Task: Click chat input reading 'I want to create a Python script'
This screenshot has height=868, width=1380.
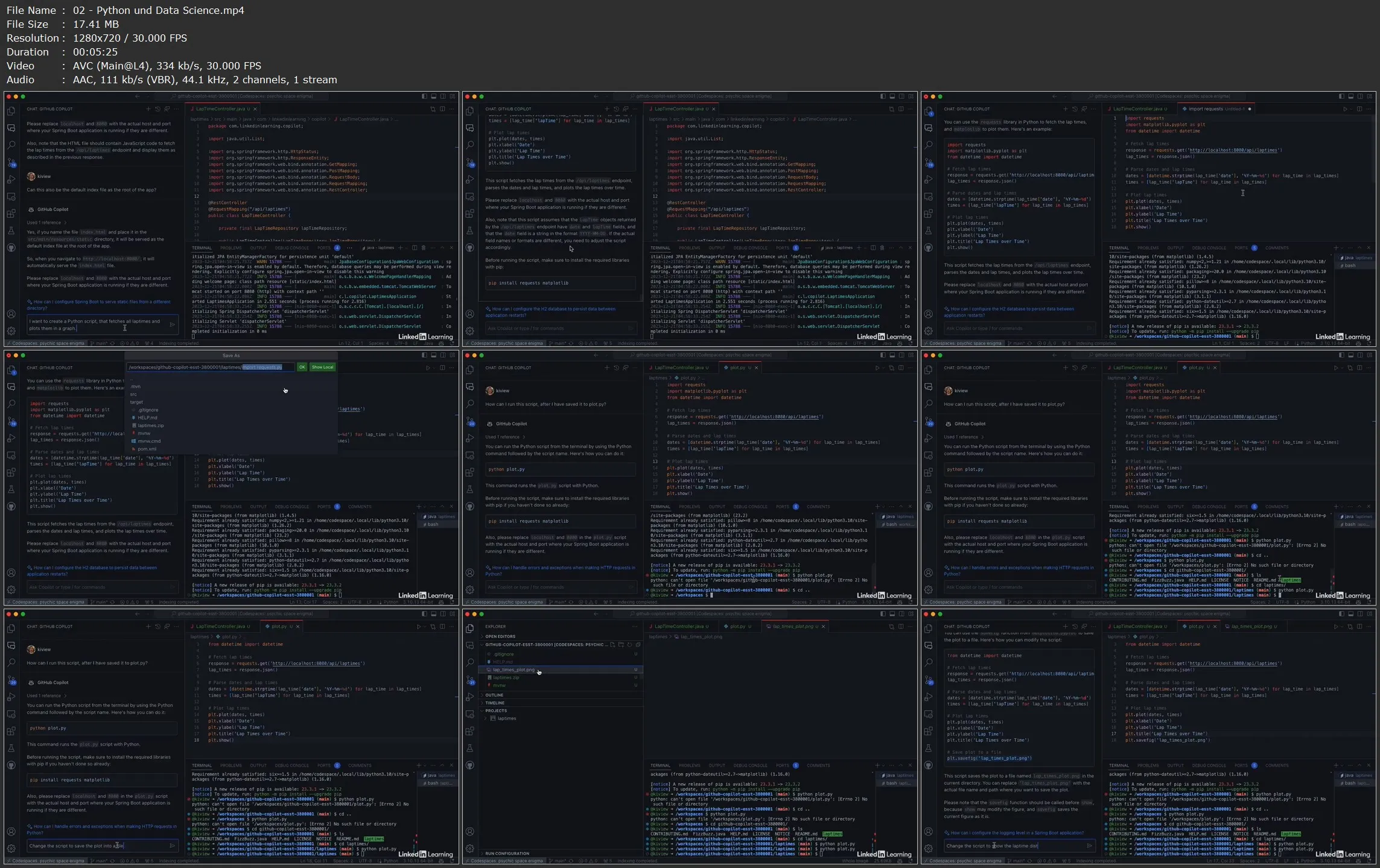Action: tap(103, 325)
